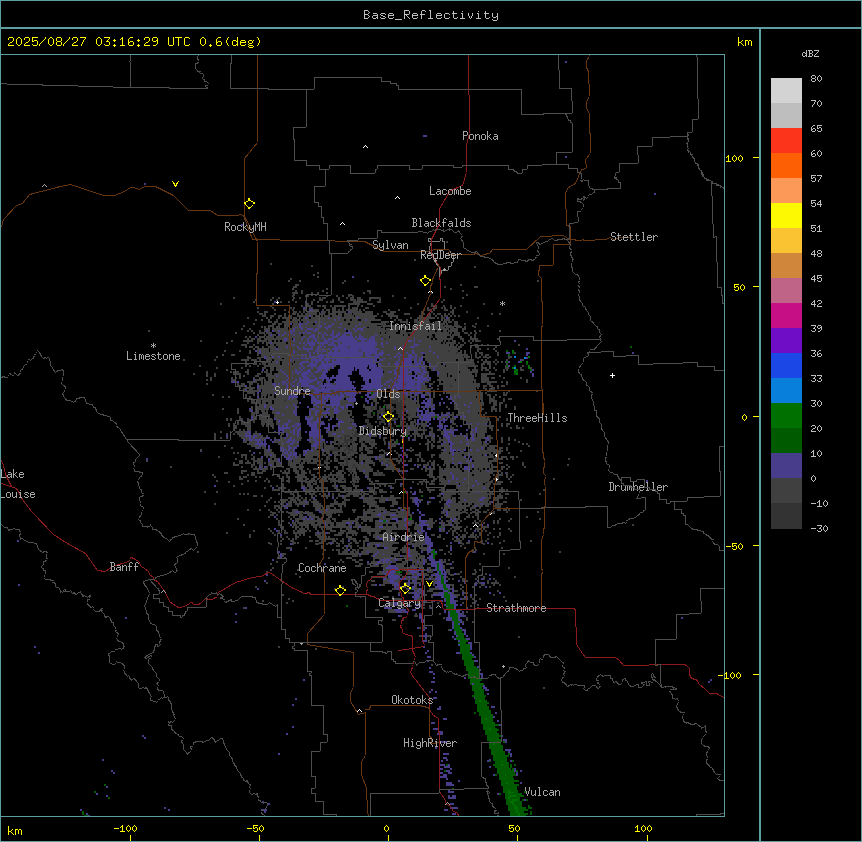Click the green echo cluster north of ThreeHills
The height and width of the screenshot is (842, 862).
click(x=519, y=362)
